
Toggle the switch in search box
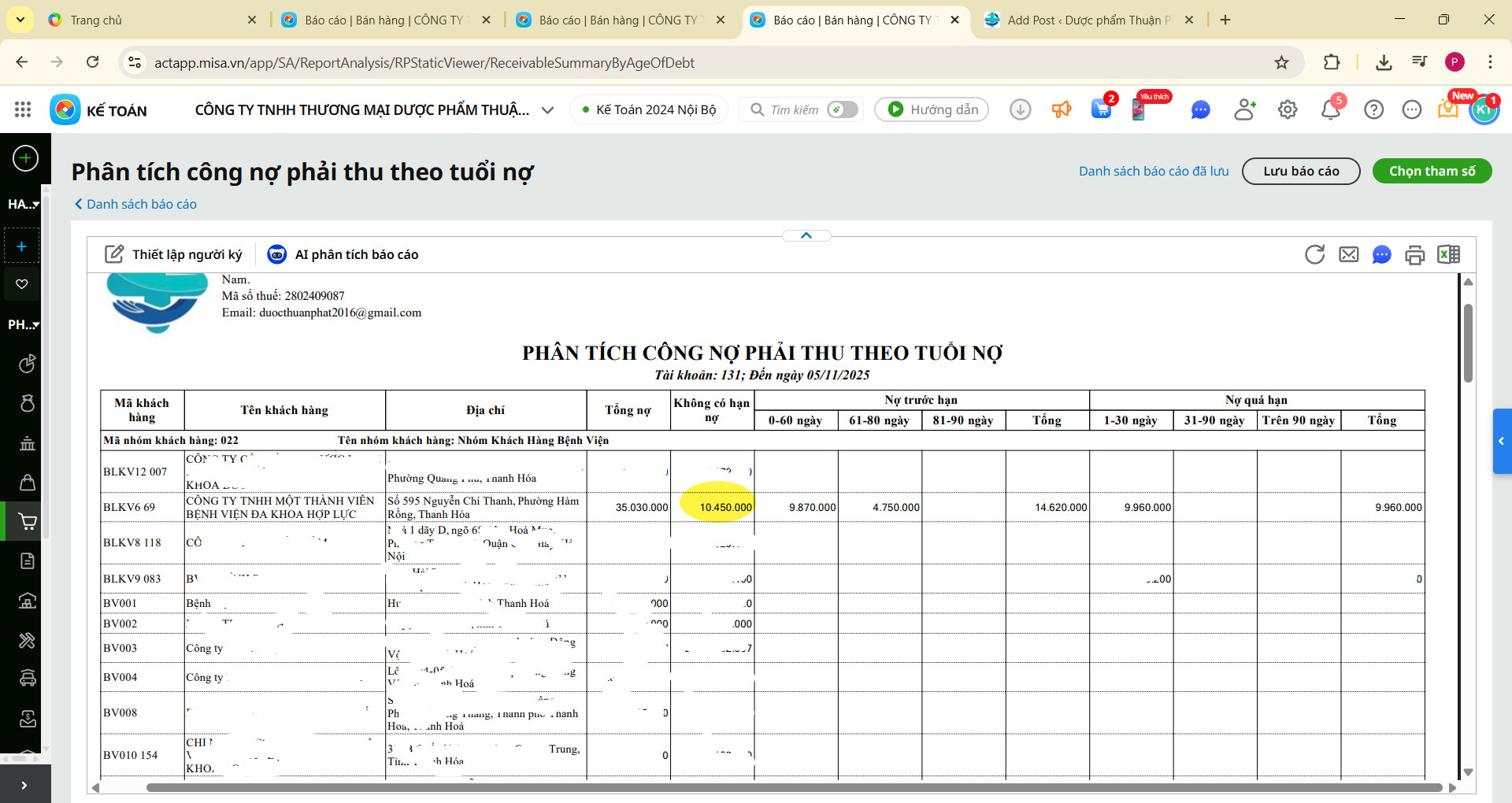pyautogui.click(x=842, y=109)
